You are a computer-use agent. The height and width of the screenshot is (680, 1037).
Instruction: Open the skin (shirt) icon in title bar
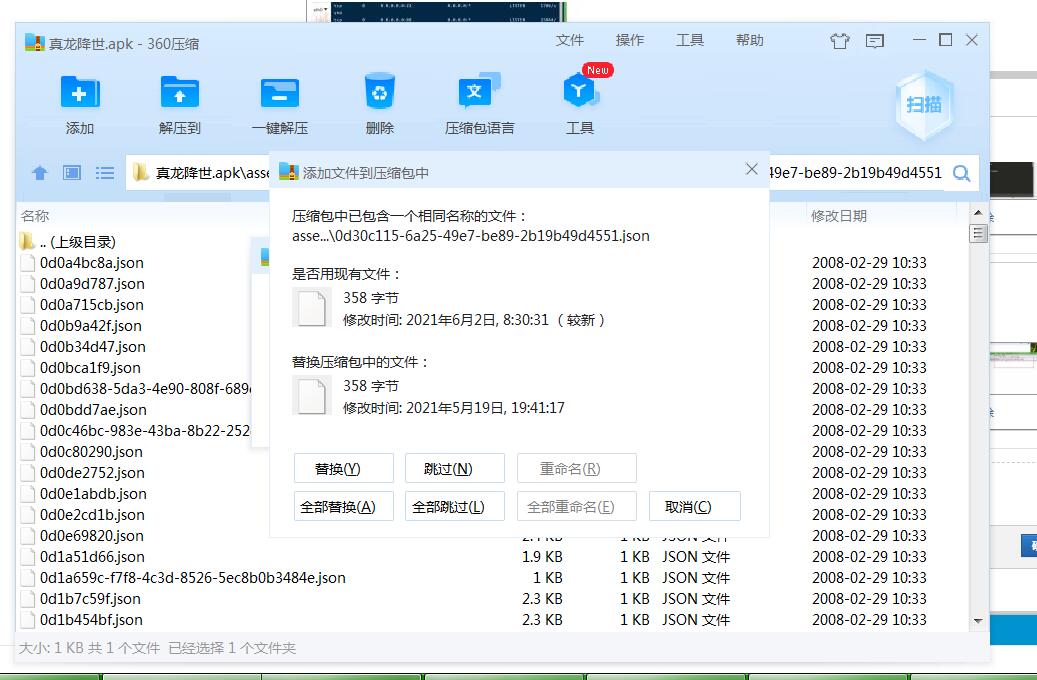839,41
